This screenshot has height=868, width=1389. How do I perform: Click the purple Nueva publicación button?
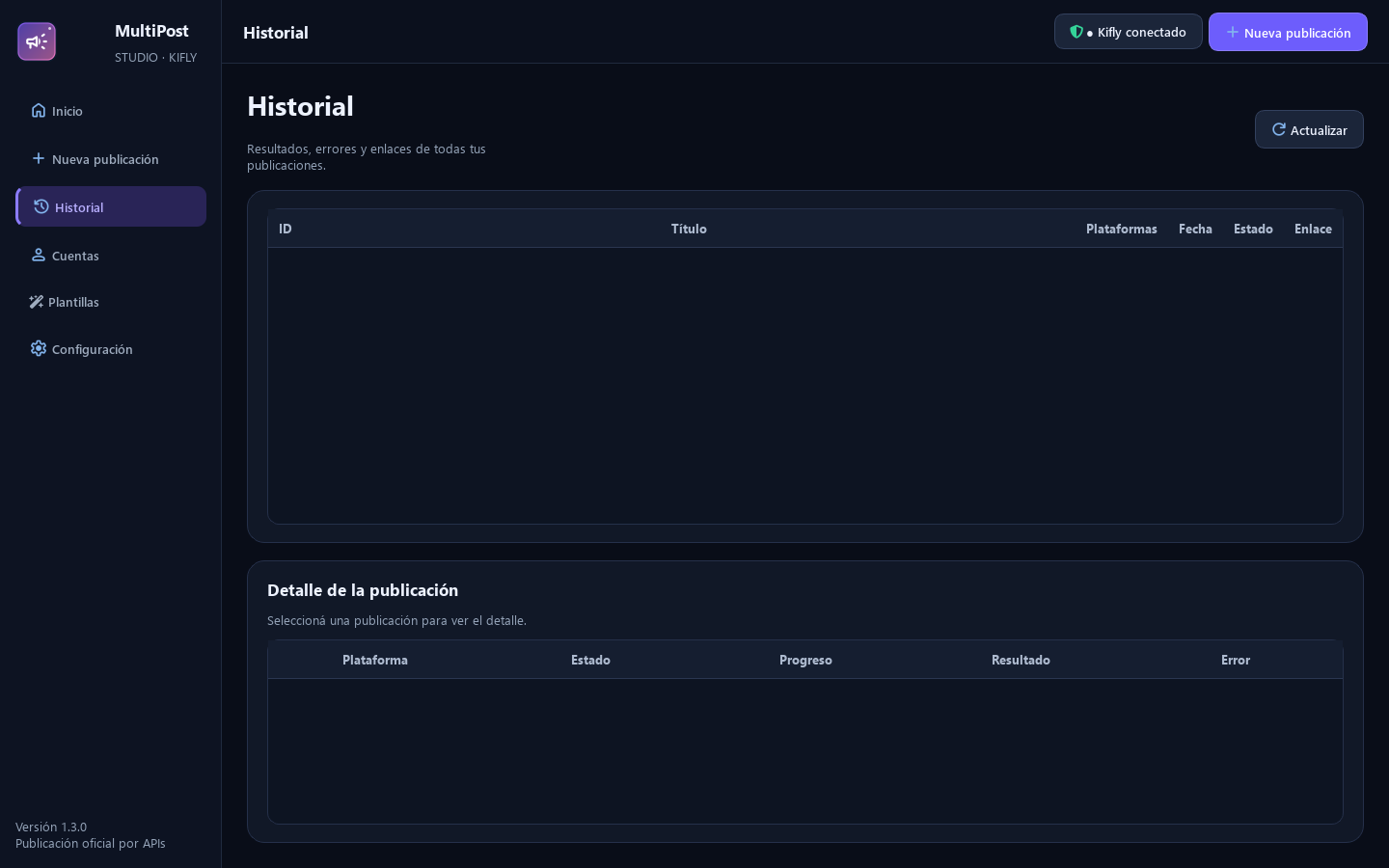click(1288, 32)
